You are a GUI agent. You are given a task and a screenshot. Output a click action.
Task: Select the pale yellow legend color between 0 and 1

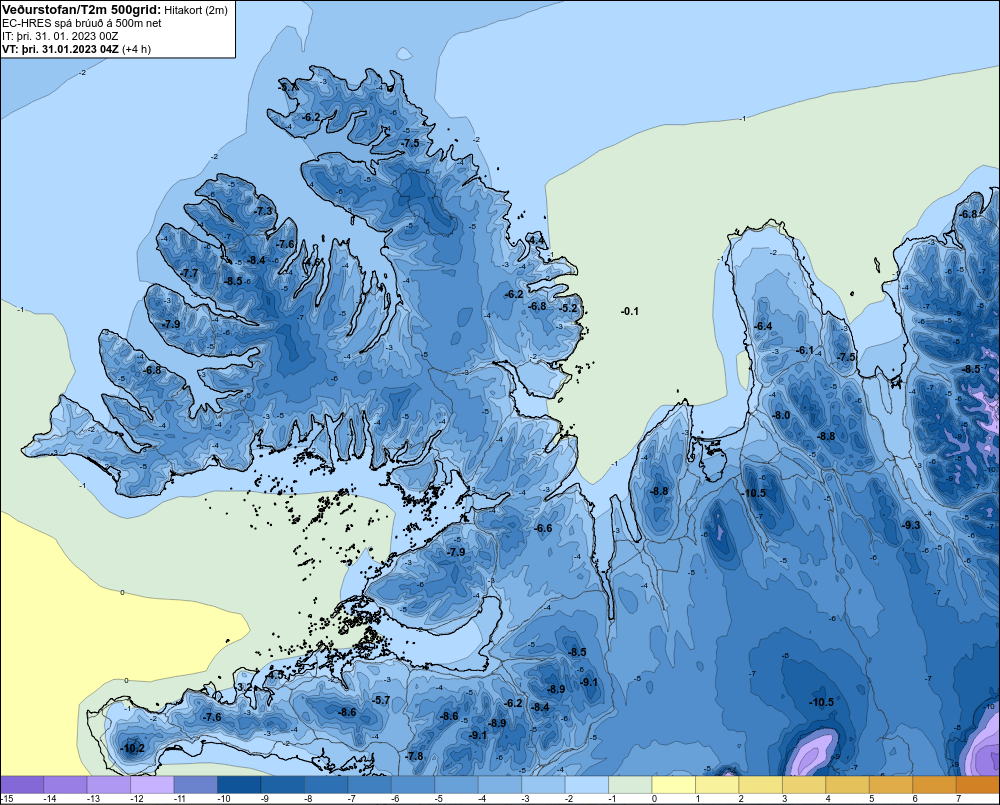673,785
